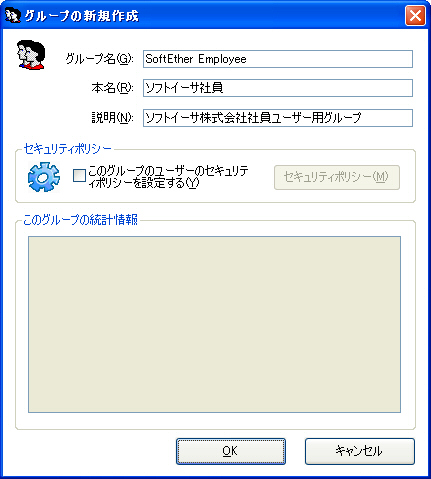431x479 pixels.
Task: Click the empty group statistics list area
Action: point(214,324)
